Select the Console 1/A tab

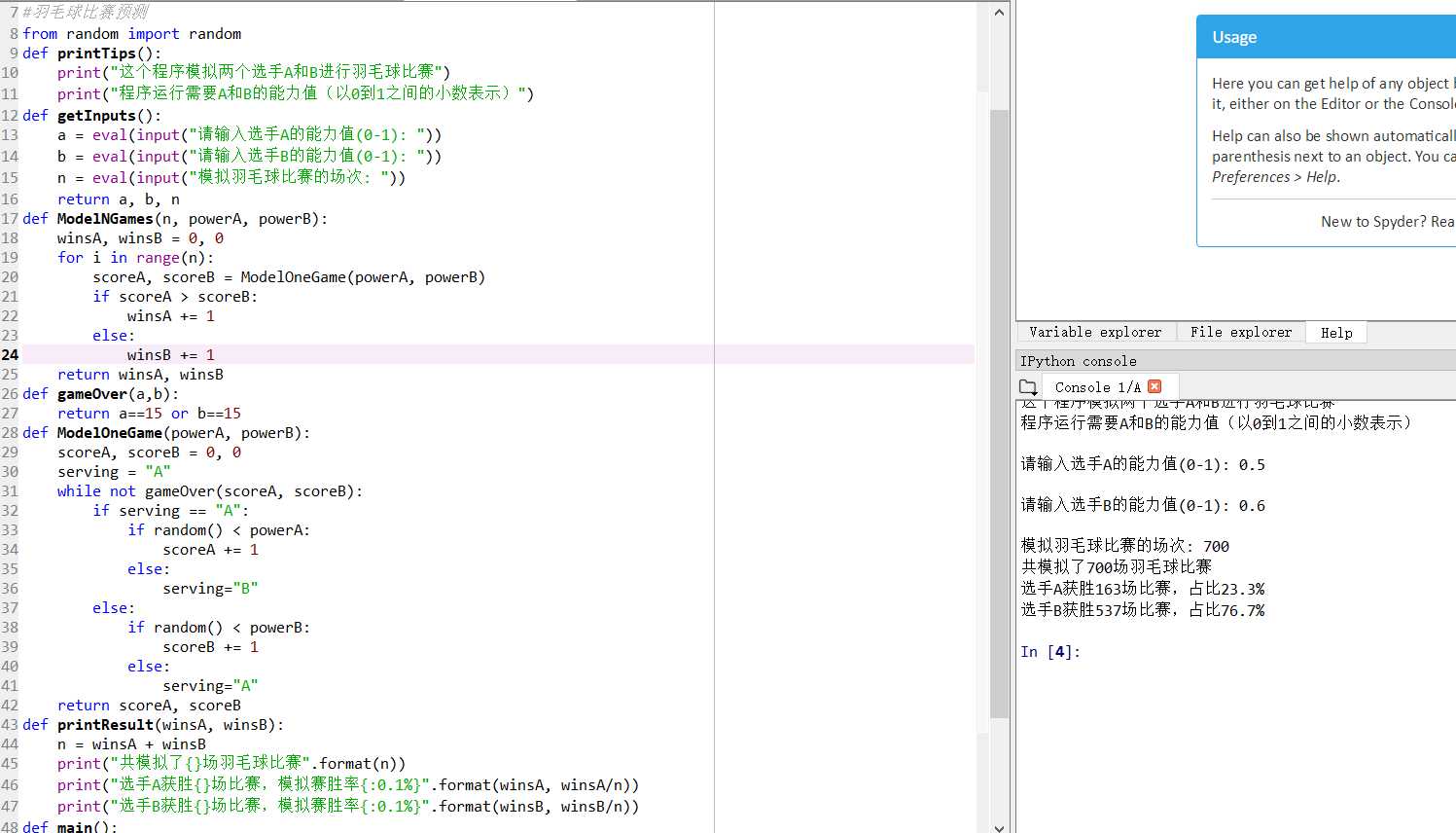1097,387
